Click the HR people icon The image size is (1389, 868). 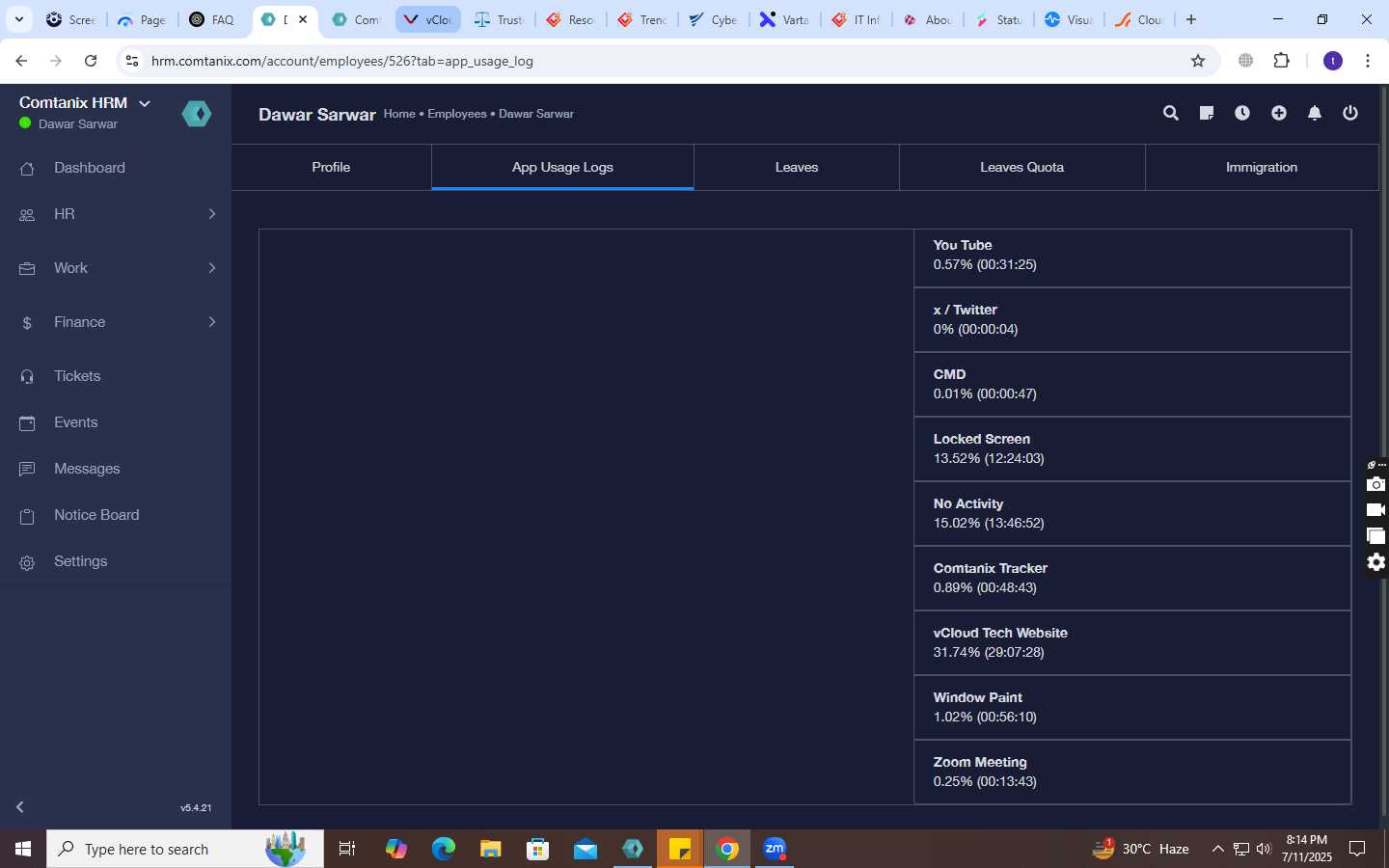click(x=27, y=215)
